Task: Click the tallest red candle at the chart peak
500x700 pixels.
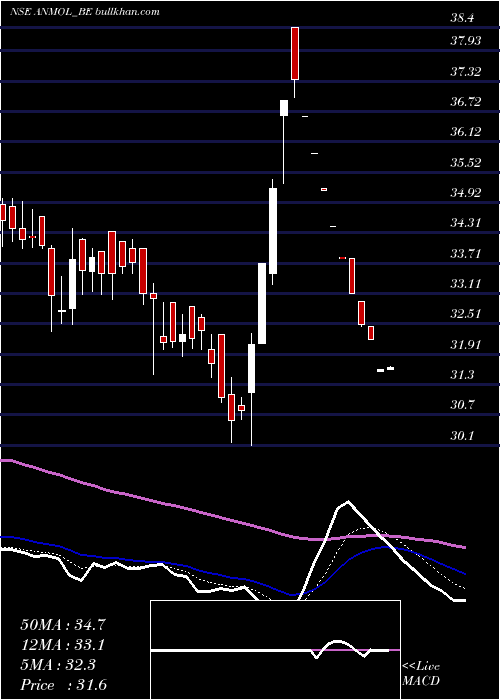Action: pyautogui.click(x=295, y=54)
